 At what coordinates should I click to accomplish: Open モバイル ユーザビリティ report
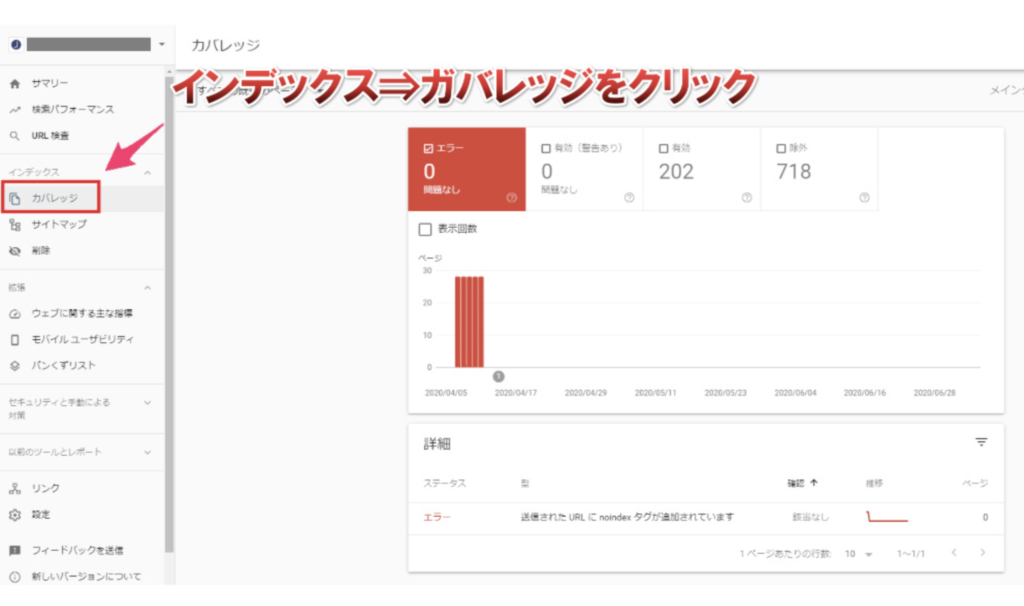82,340
